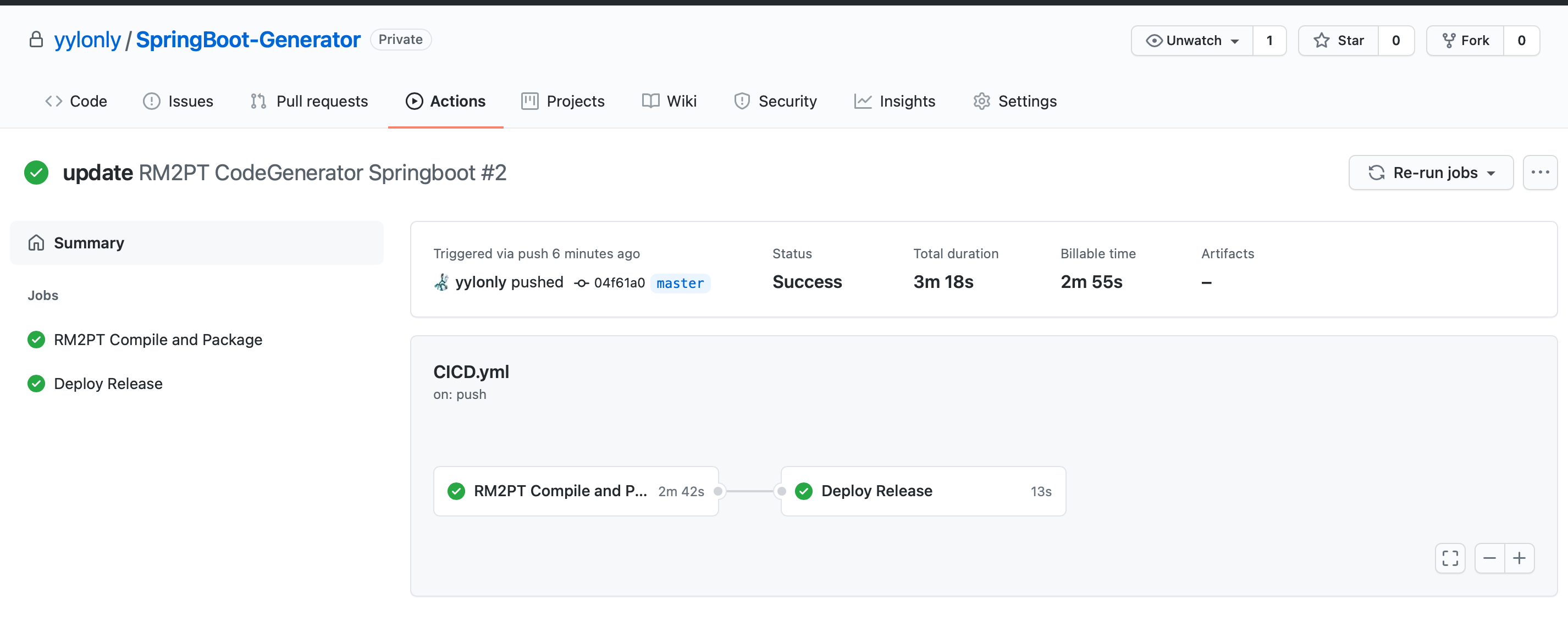
Task: Click the Re-run refresh arrows icon
Action: click(x=1376, y=173)
